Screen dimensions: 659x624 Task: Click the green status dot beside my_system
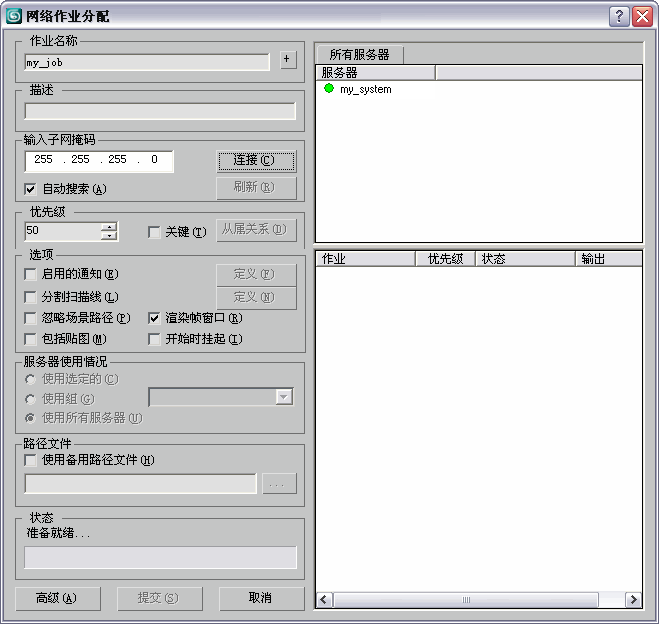pyautogui.click(x=329, y=88)
